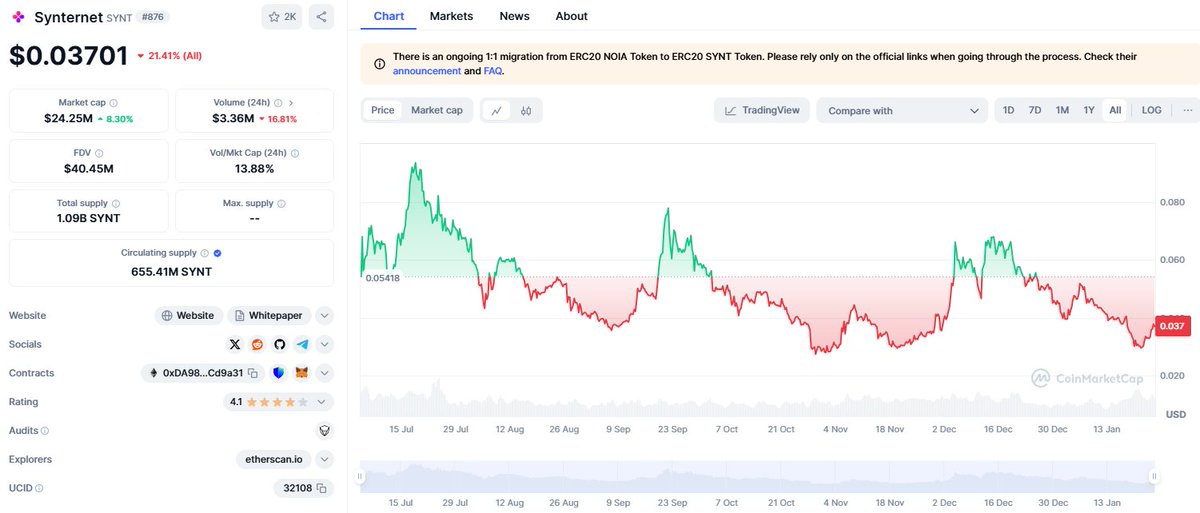Click the $0.03701 price text

[69, 56]
